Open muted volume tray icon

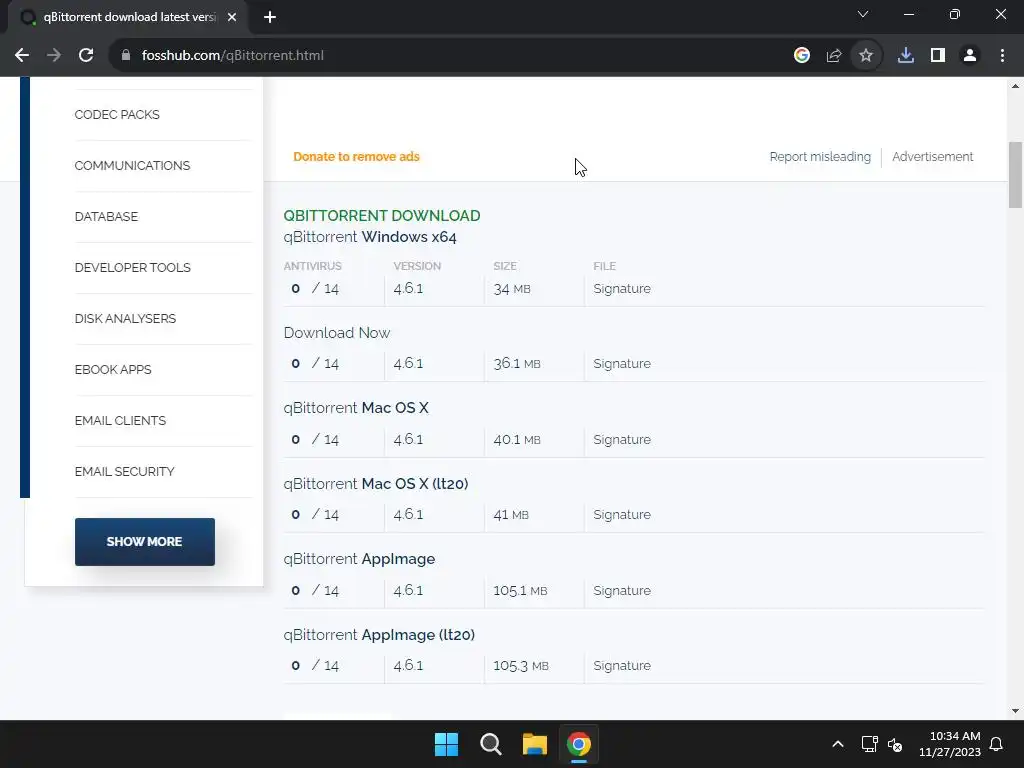[895, 744]
